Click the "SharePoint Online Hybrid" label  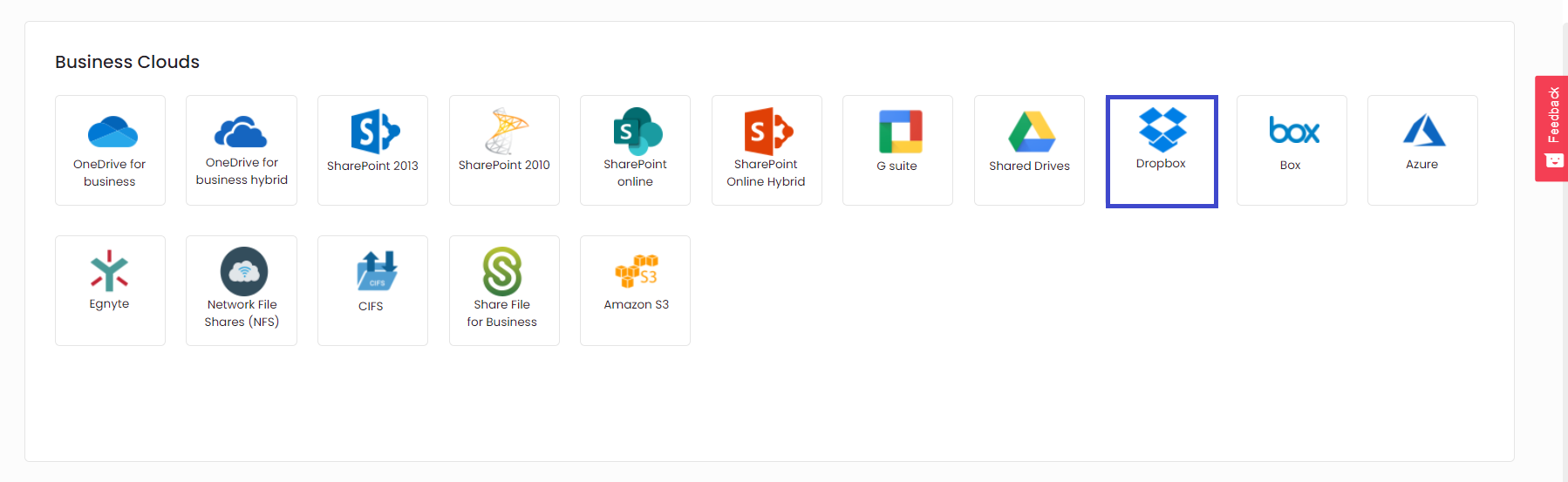[766, 173]
